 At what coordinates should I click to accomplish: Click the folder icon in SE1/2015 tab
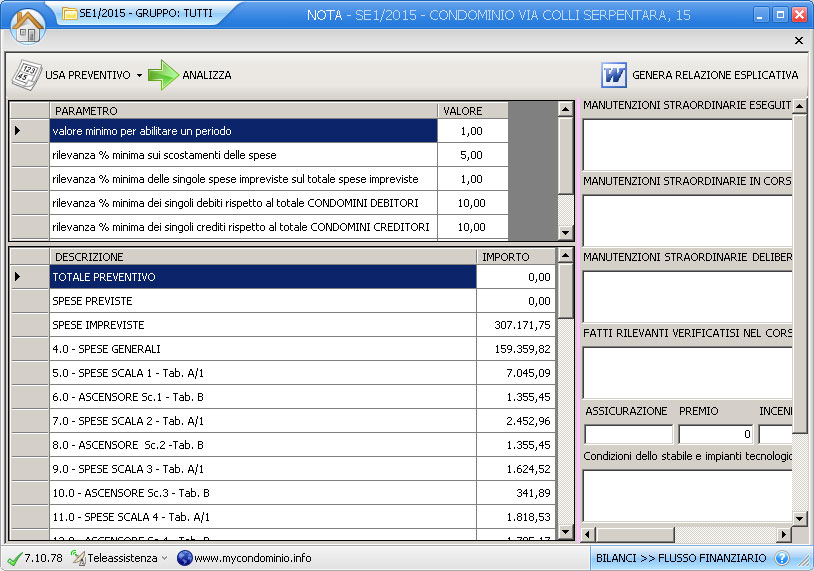coord(69,14)
